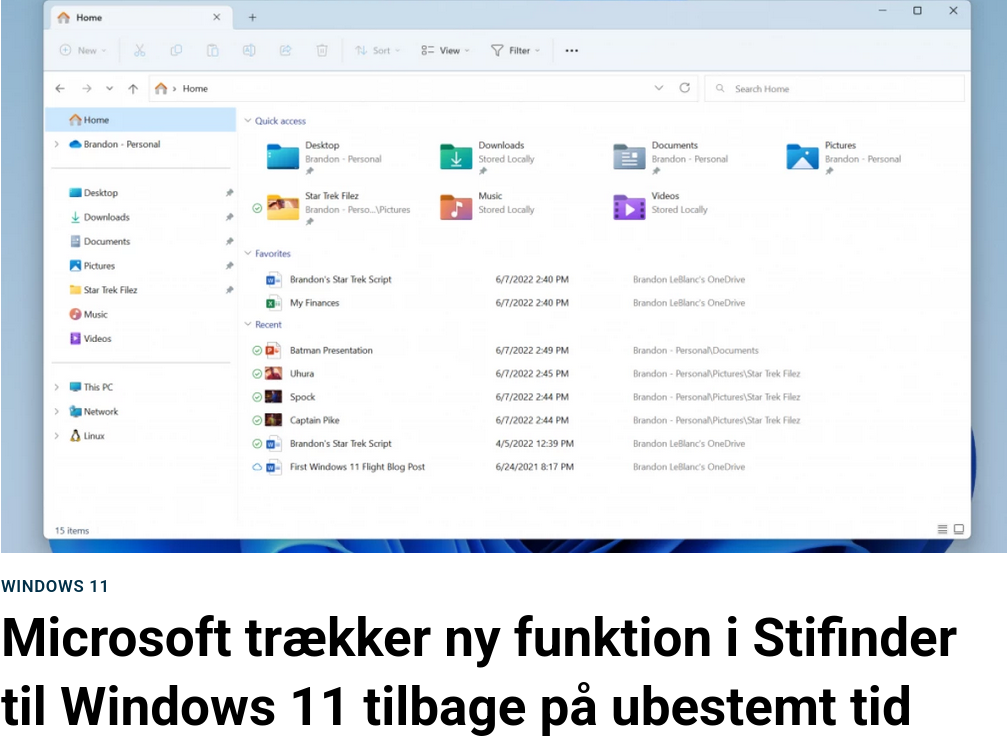Click the Cut scissors icon in toolbar
Viewport: 1007px width, 736px height.
[x=139, y=50]
